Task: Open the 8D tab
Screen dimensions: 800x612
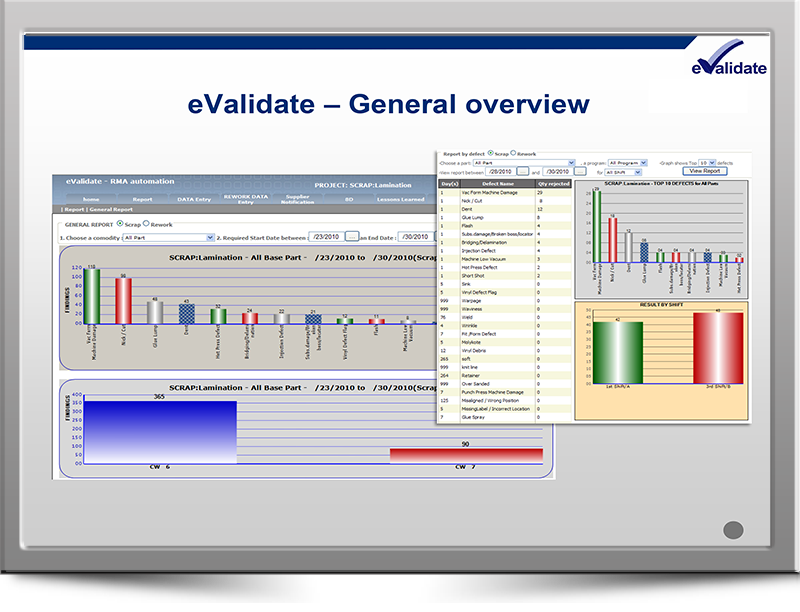Action: [x=349, y=199]
